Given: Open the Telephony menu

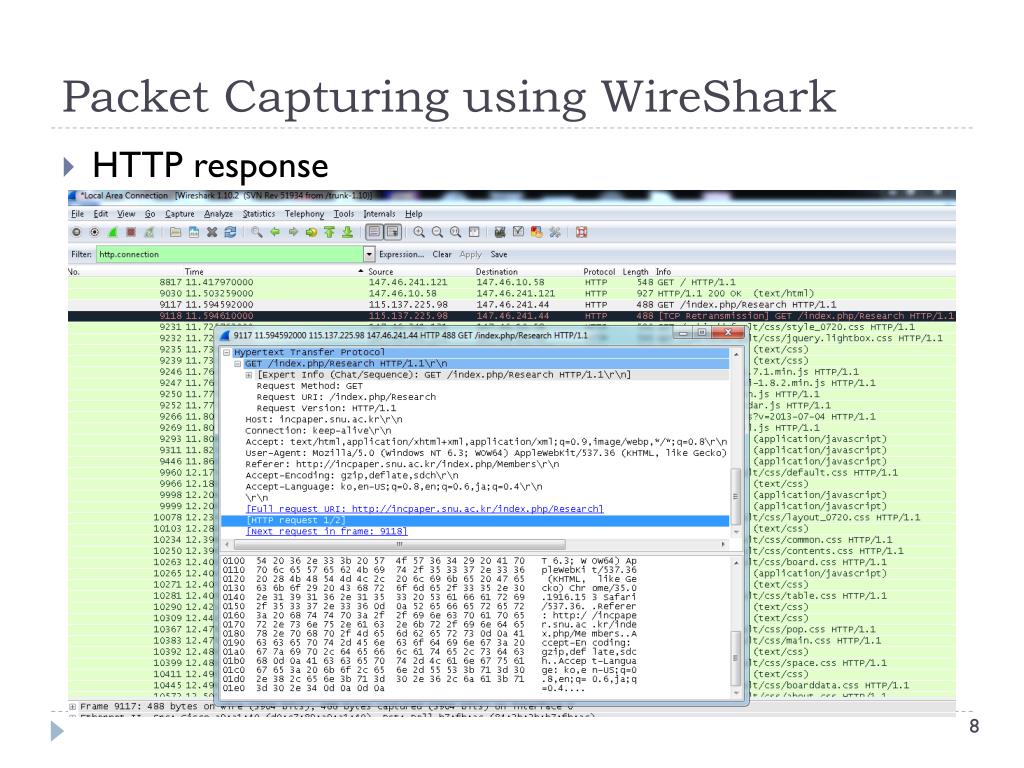Looking at the screenshot, I should pos(304,214).
